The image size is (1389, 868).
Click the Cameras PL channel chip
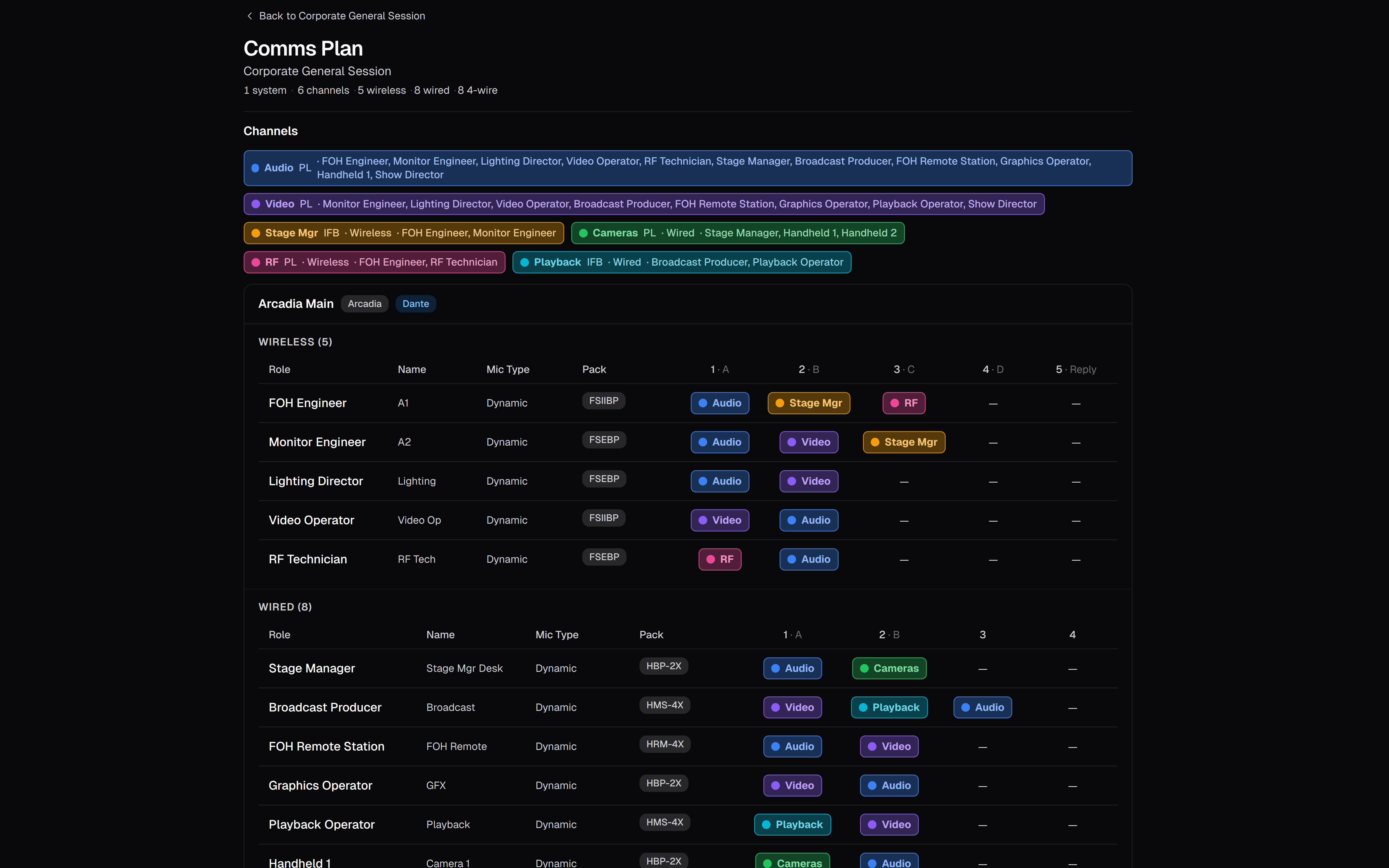click(x=738, y=233)
